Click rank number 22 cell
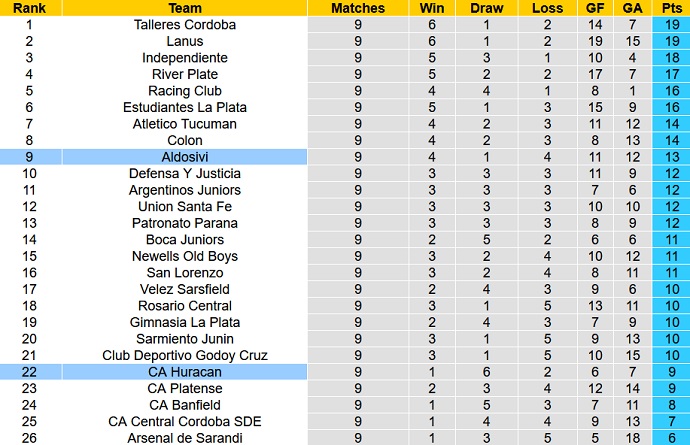Screen dimensions: 690x445 (x=29, y=372)
